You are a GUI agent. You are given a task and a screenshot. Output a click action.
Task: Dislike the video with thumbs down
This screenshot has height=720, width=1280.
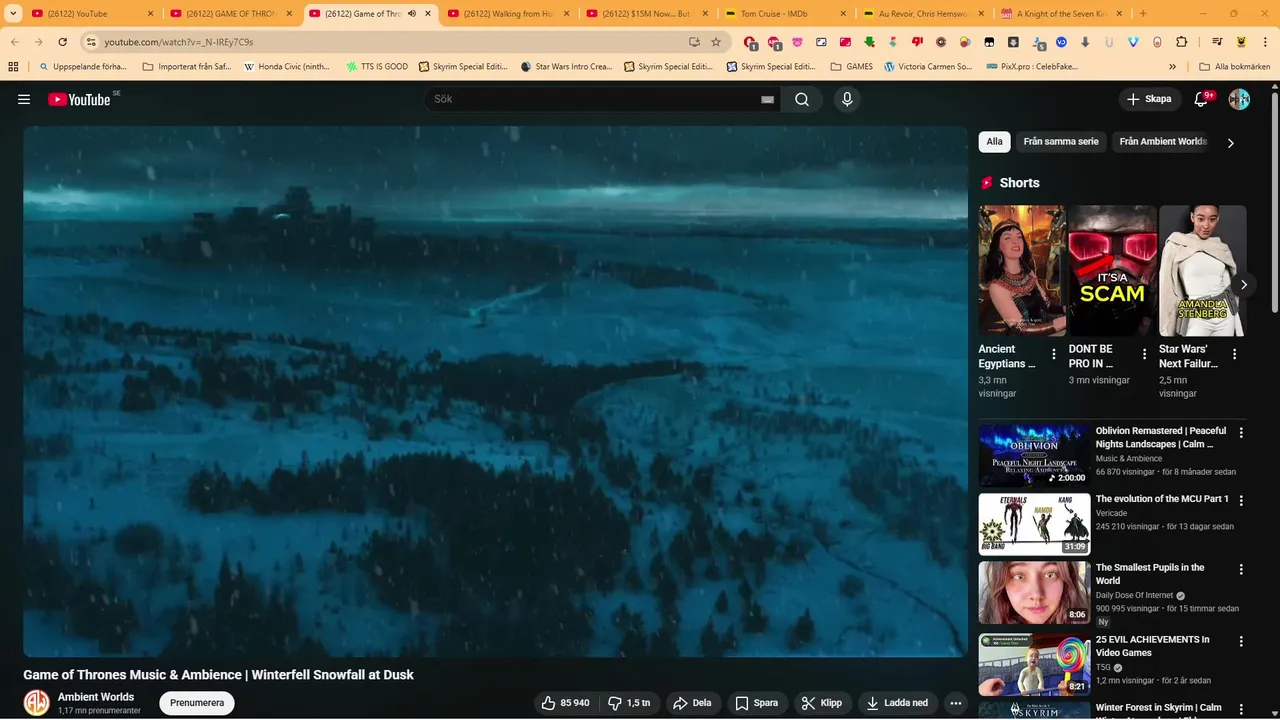coord(629,703)
